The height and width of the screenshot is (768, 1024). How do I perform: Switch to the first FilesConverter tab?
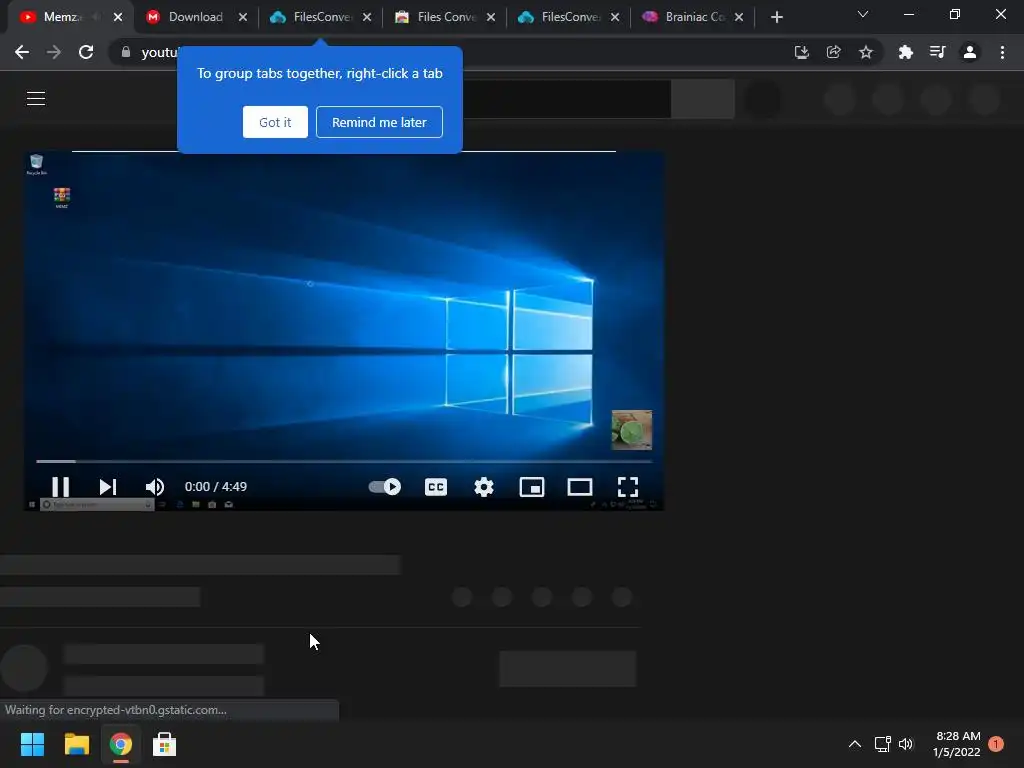[323, 17]
